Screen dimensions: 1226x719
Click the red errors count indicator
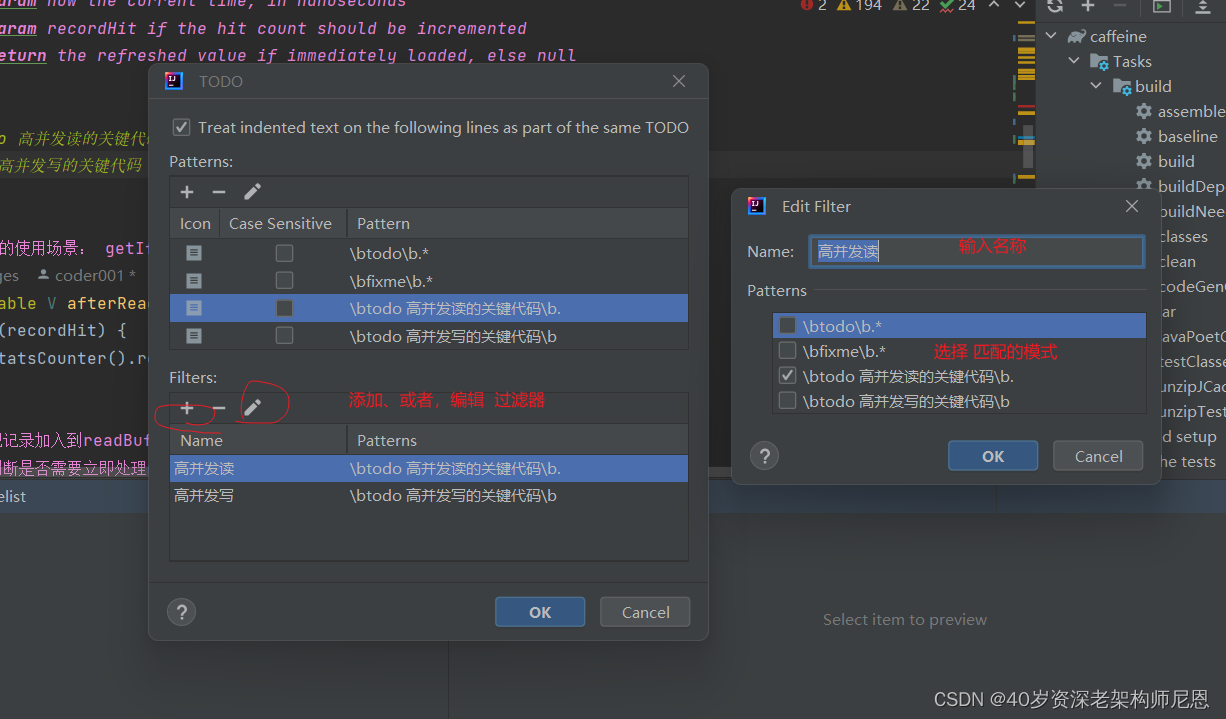point(814,6)
